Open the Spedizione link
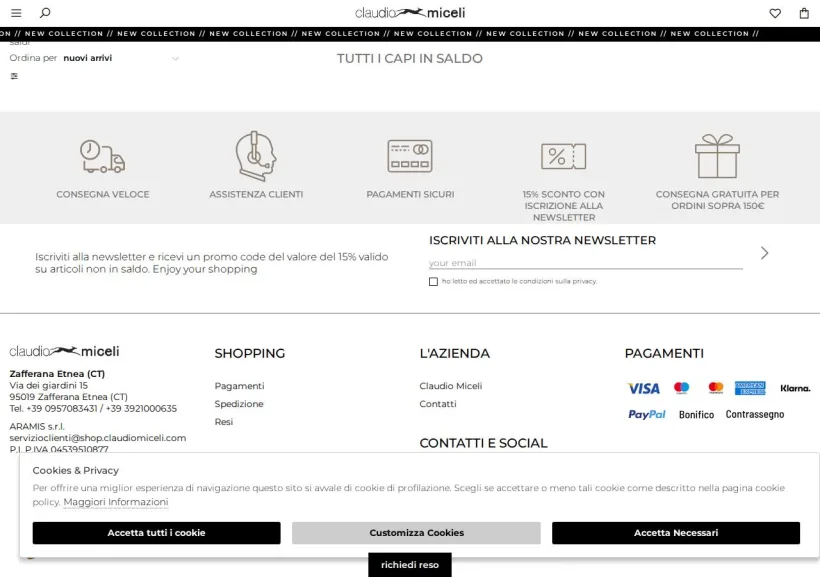The image size is (820, 577). pyautogui.click(x=239, y=404)
